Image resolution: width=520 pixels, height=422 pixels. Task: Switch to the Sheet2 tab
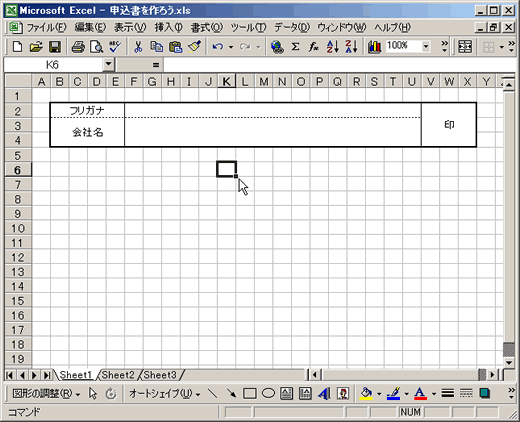[x=118, y=375]
